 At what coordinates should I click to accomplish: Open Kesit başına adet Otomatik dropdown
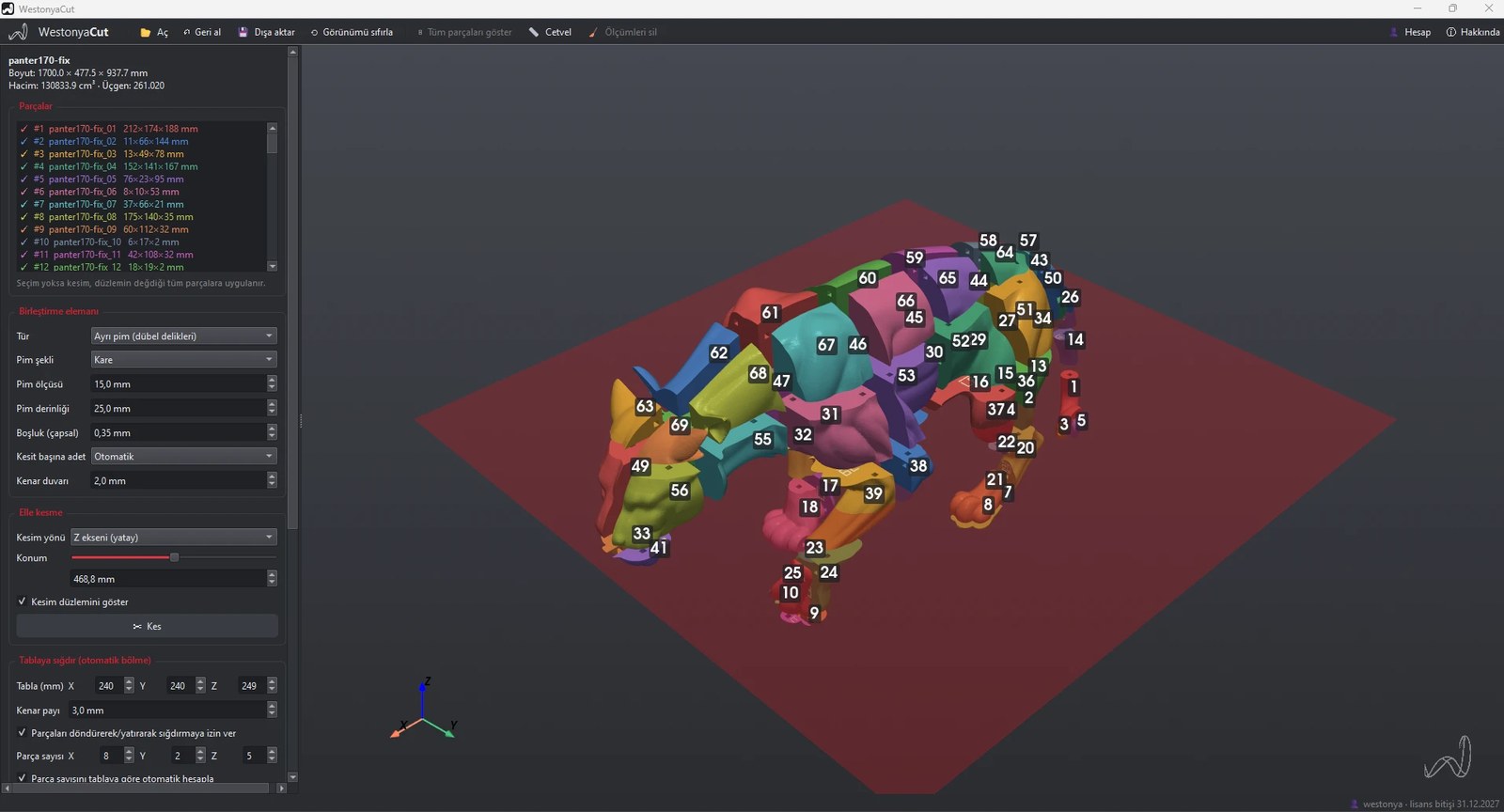coord(183,457)
